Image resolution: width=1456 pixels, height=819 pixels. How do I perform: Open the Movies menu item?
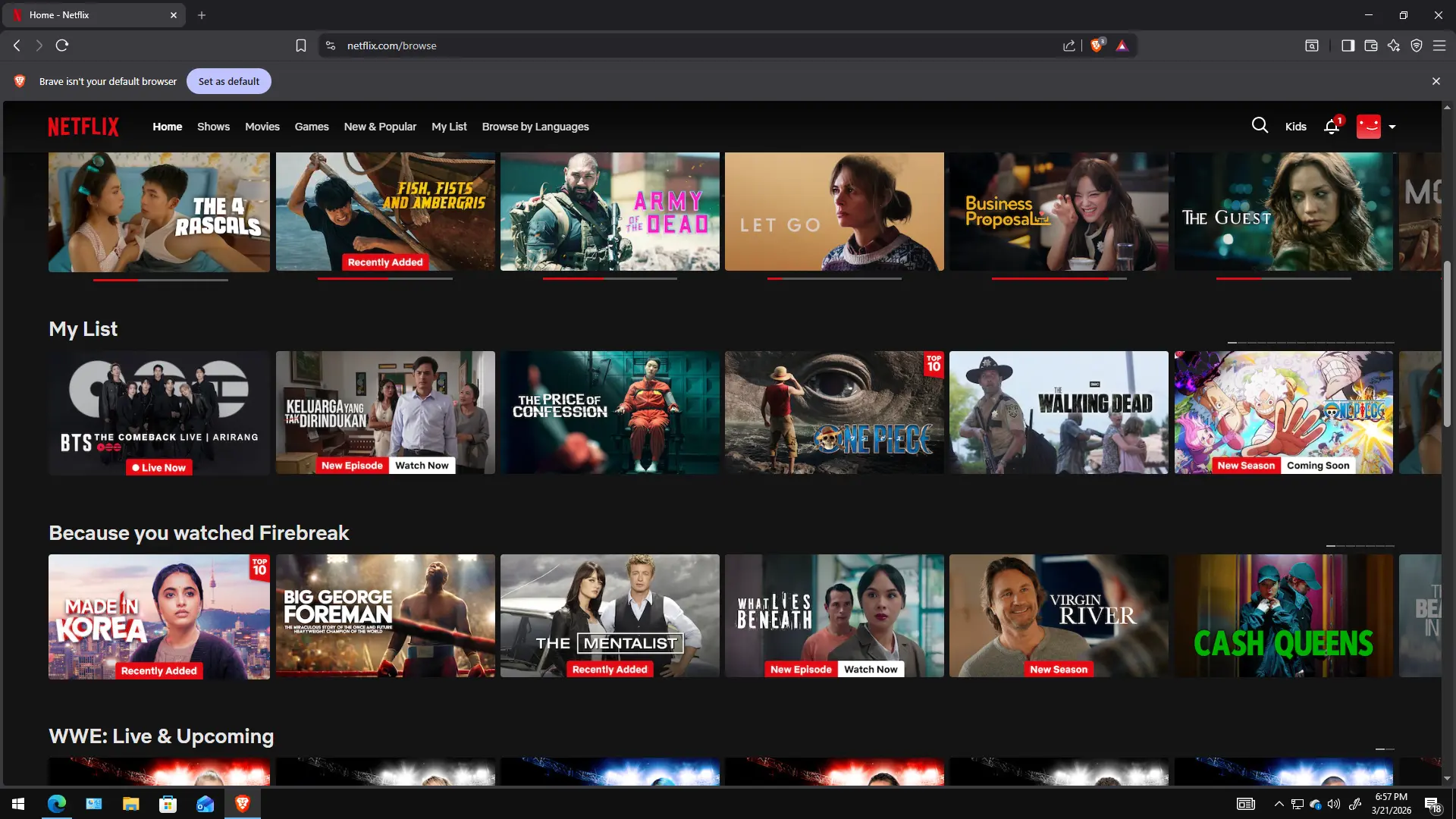click(262, 127)
